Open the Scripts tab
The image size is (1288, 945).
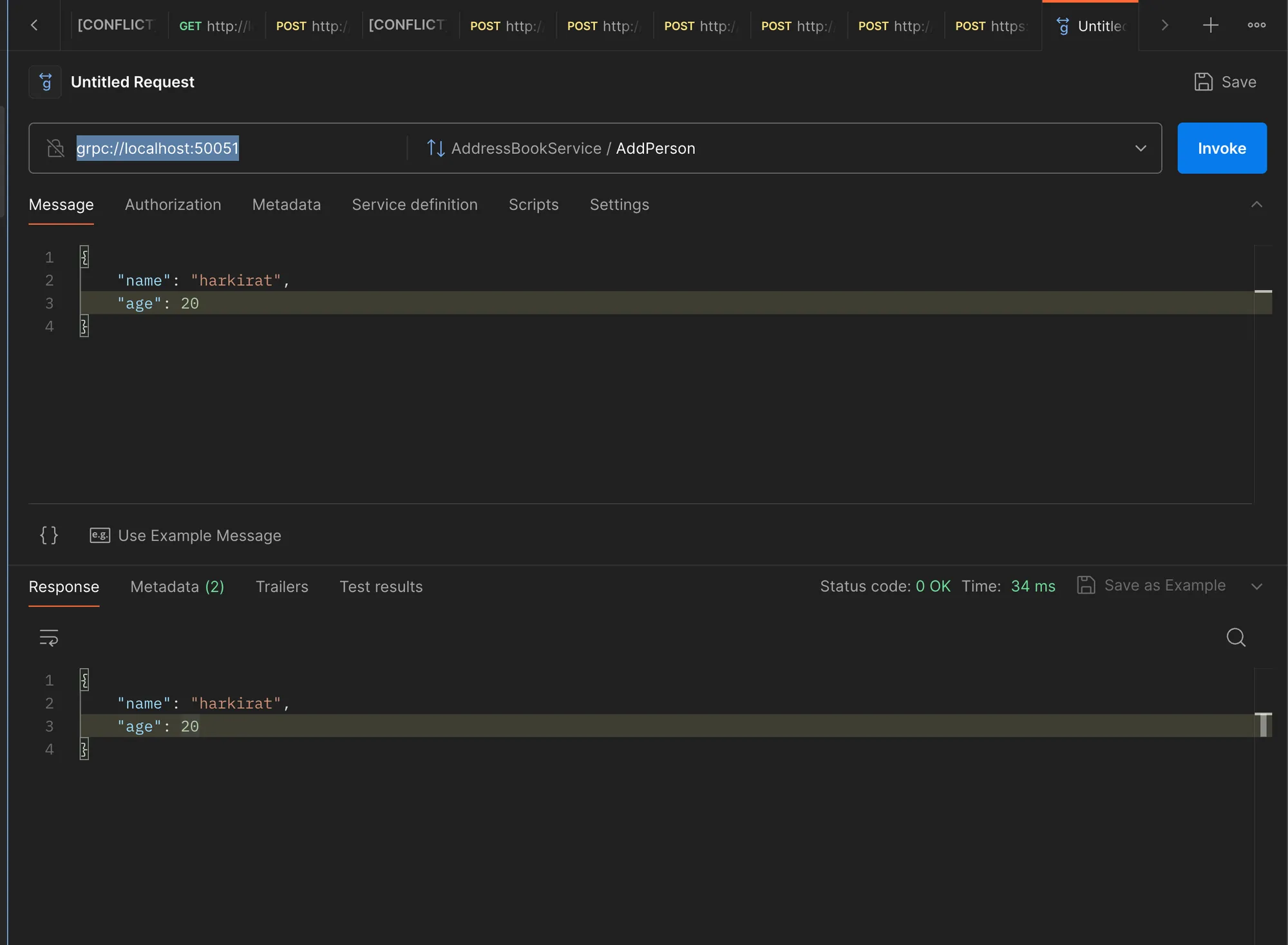coord(534,205)
